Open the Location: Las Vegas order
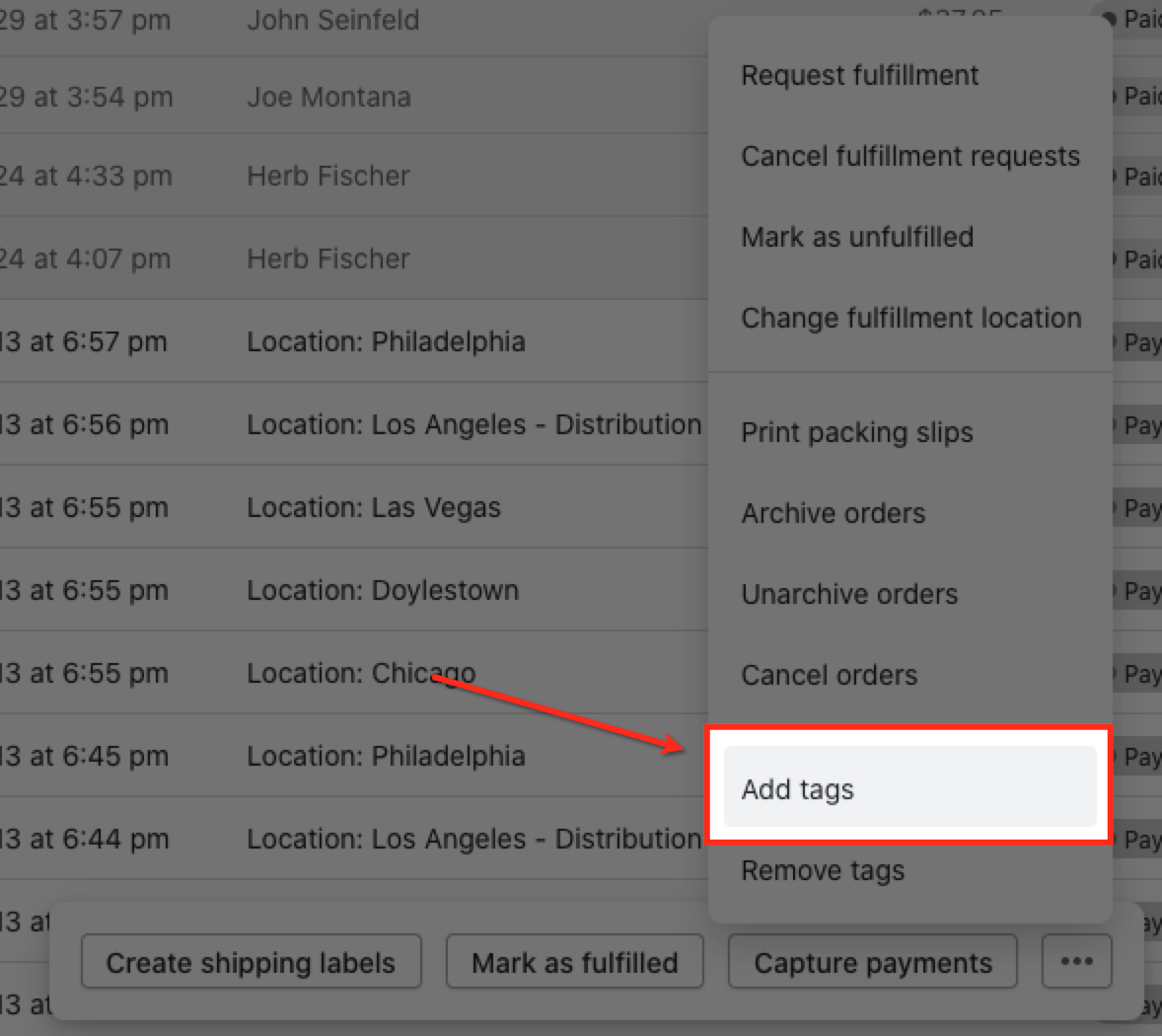This screenshot has height=1036, width=1162. (373, 507)
